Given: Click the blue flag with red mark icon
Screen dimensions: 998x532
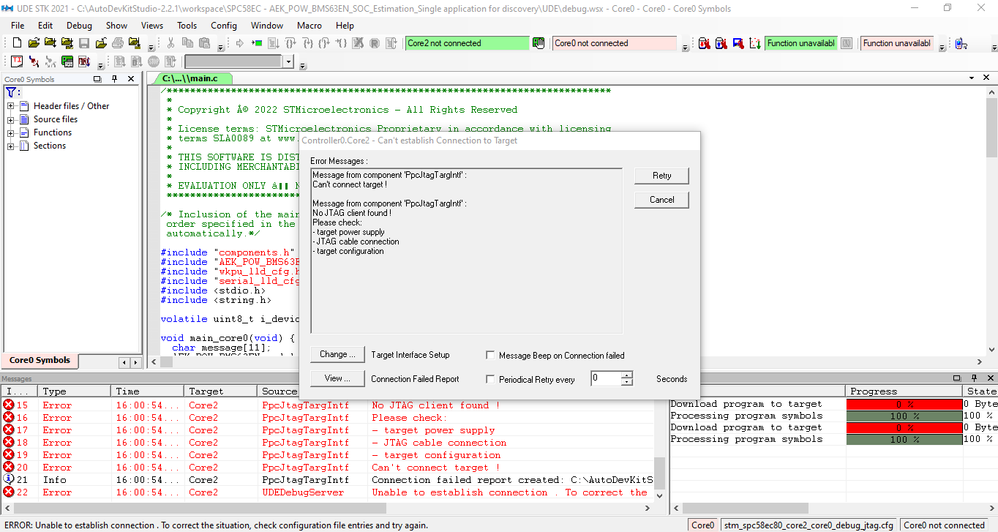Looking at the screenshot, I should [738, 43].
